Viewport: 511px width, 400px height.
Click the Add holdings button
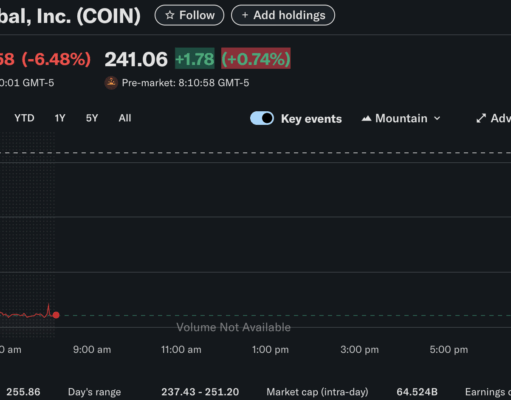[x=283, y=15]
